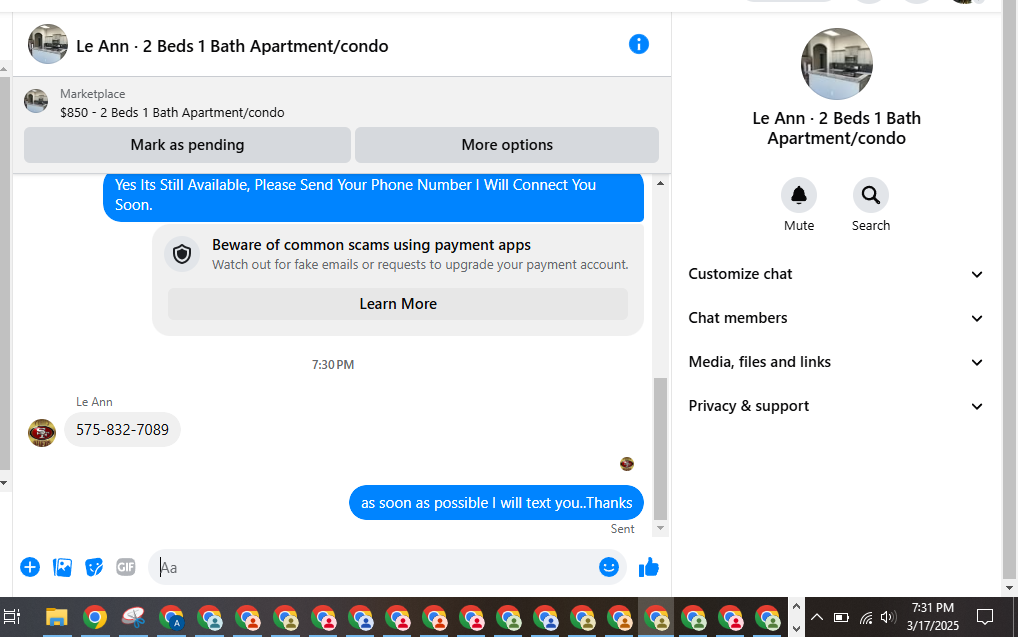The height and width of the screenshot is (637, 1018).
Task: Click the 'Beware of common scams' heading
Action: tap(371, 245)
